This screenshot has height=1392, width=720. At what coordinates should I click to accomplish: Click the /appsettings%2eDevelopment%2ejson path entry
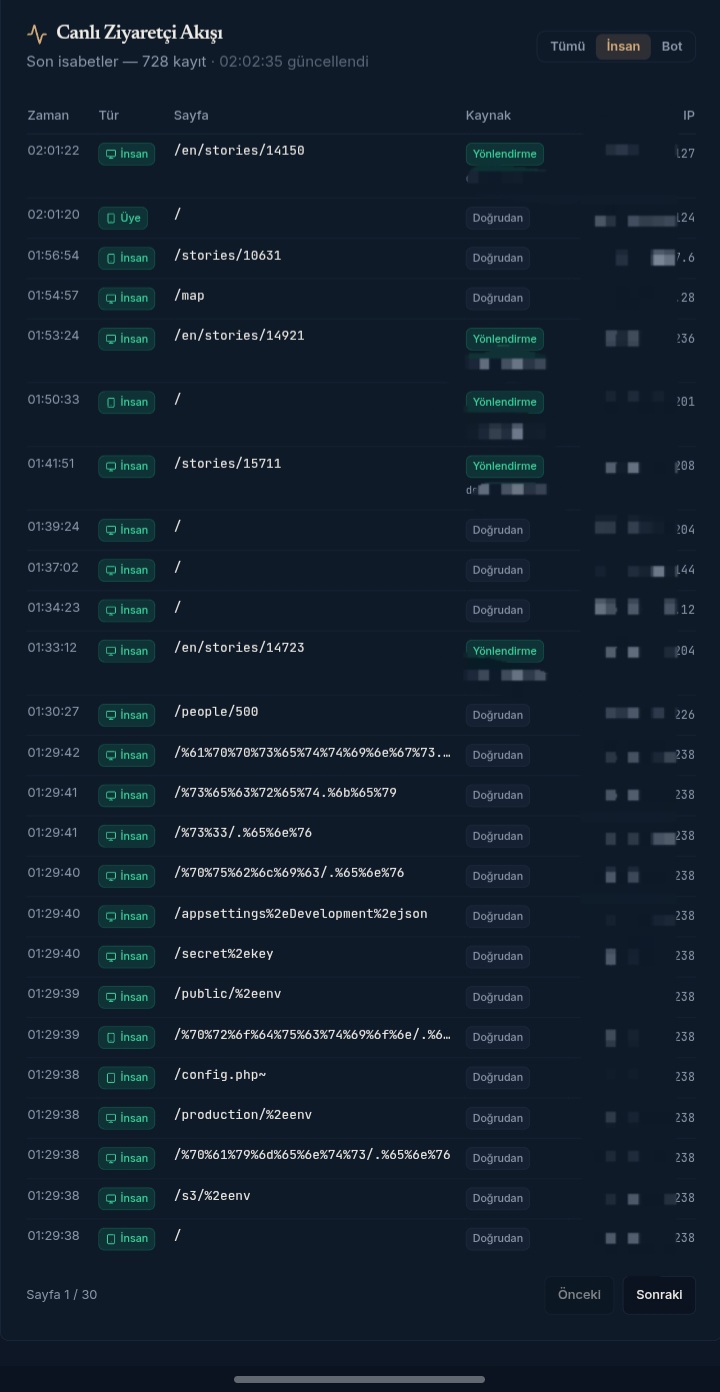301,913
